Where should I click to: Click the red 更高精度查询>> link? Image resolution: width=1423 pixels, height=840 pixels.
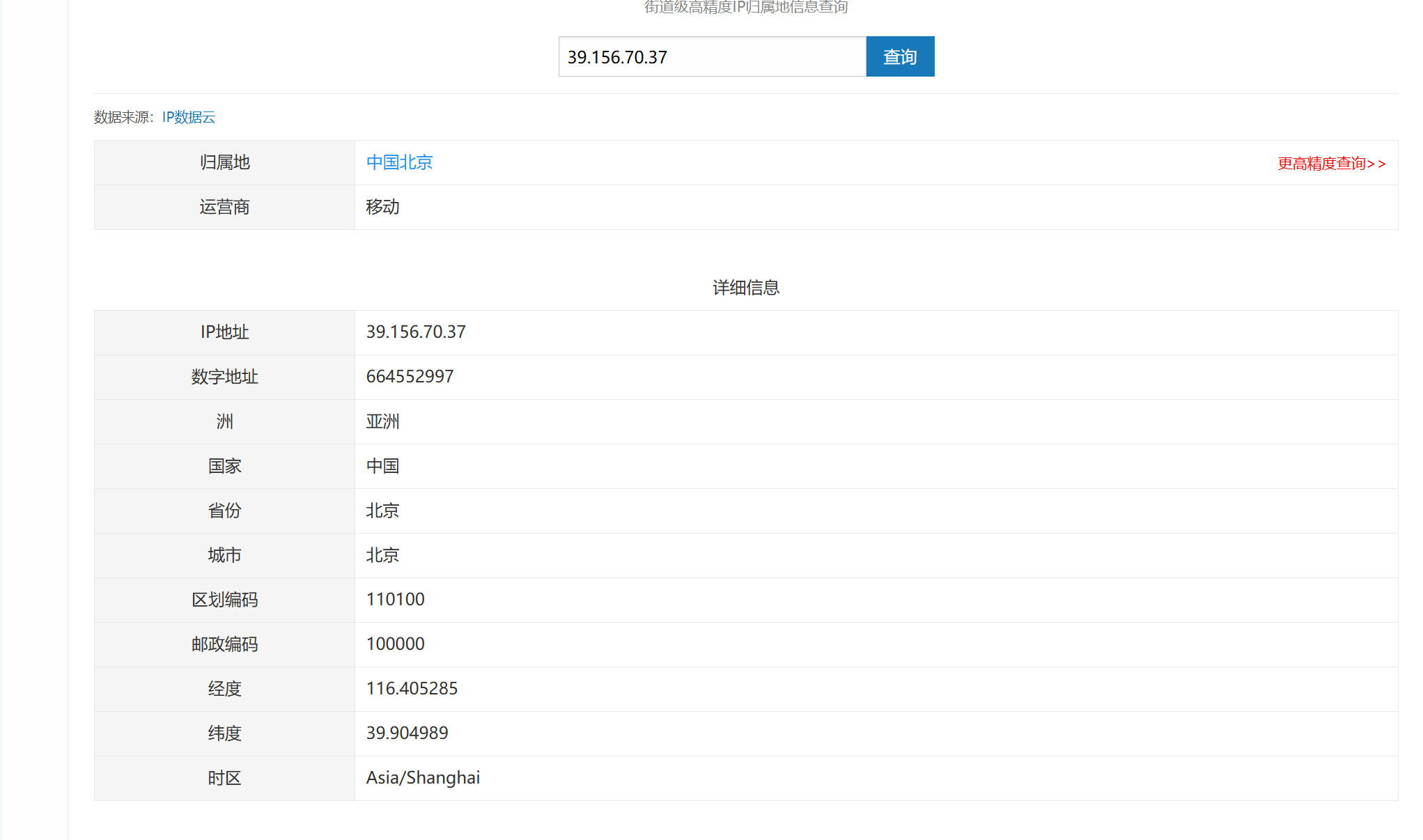click(x=1331, y=164)
